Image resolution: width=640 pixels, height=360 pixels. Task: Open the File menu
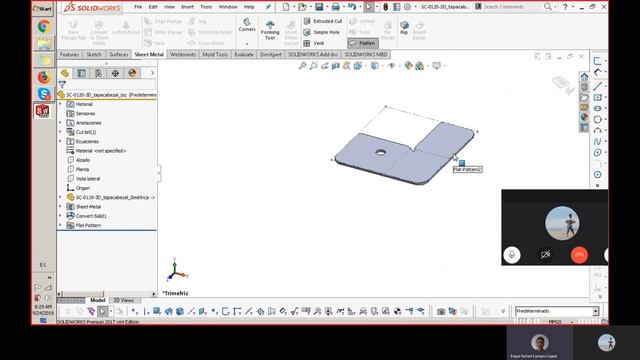138,7
